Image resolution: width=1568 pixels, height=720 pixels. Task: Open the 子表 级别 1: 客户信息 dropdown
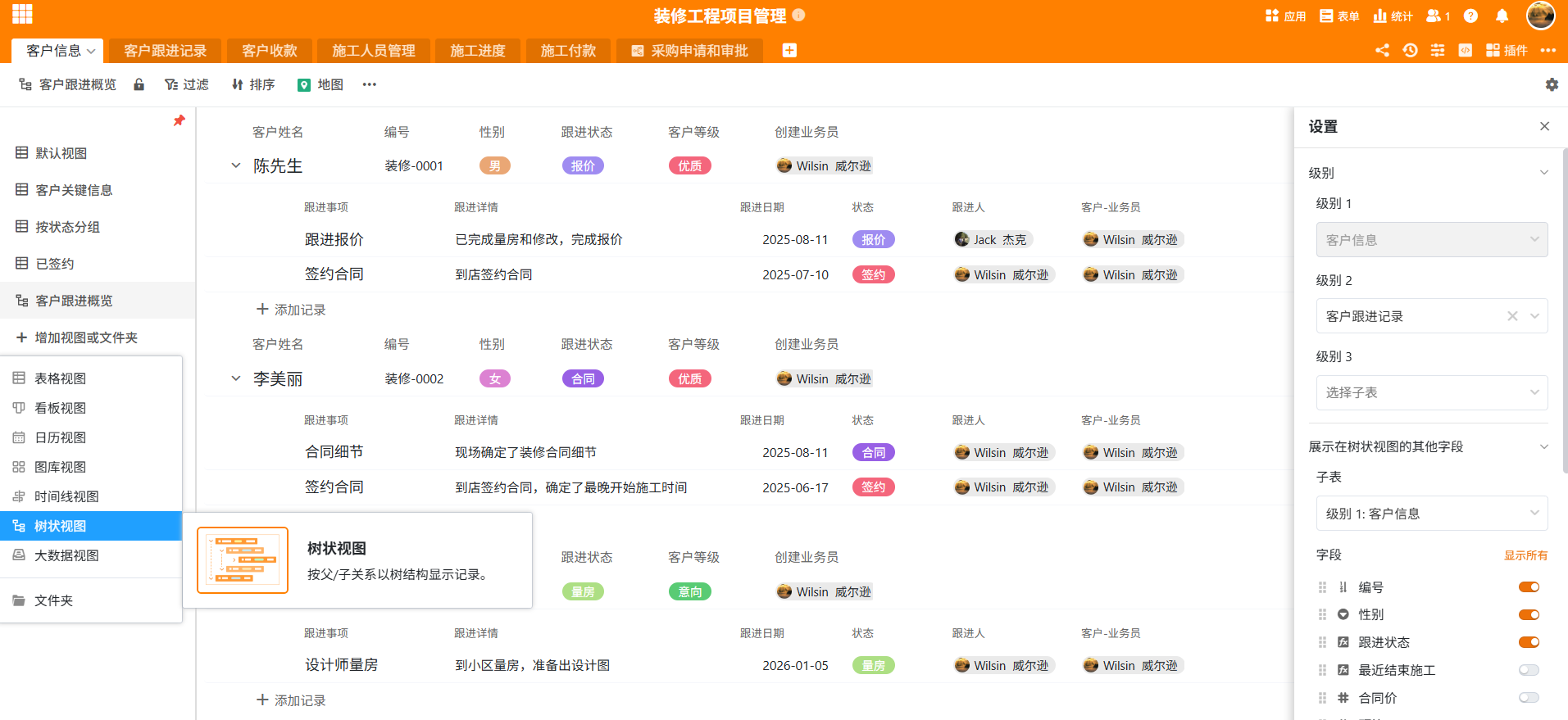[1431, 514]
